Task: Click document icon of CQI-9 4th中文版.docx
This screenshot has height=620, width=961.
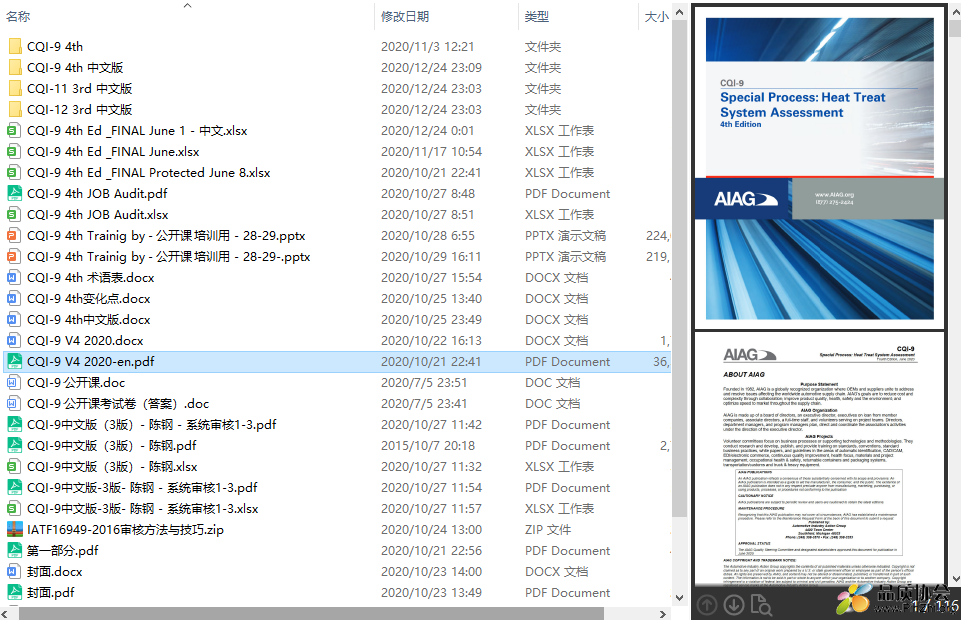Action: tap(13, 319)
